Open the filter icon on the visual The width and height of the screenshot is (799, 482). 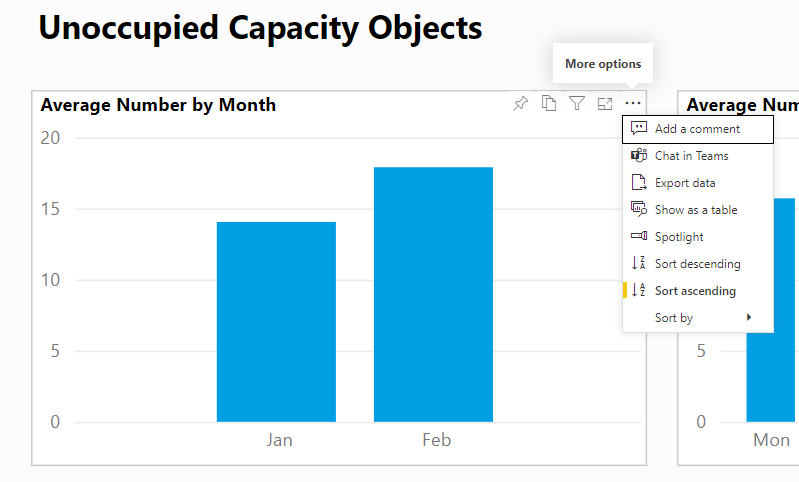tap(577, 104)
